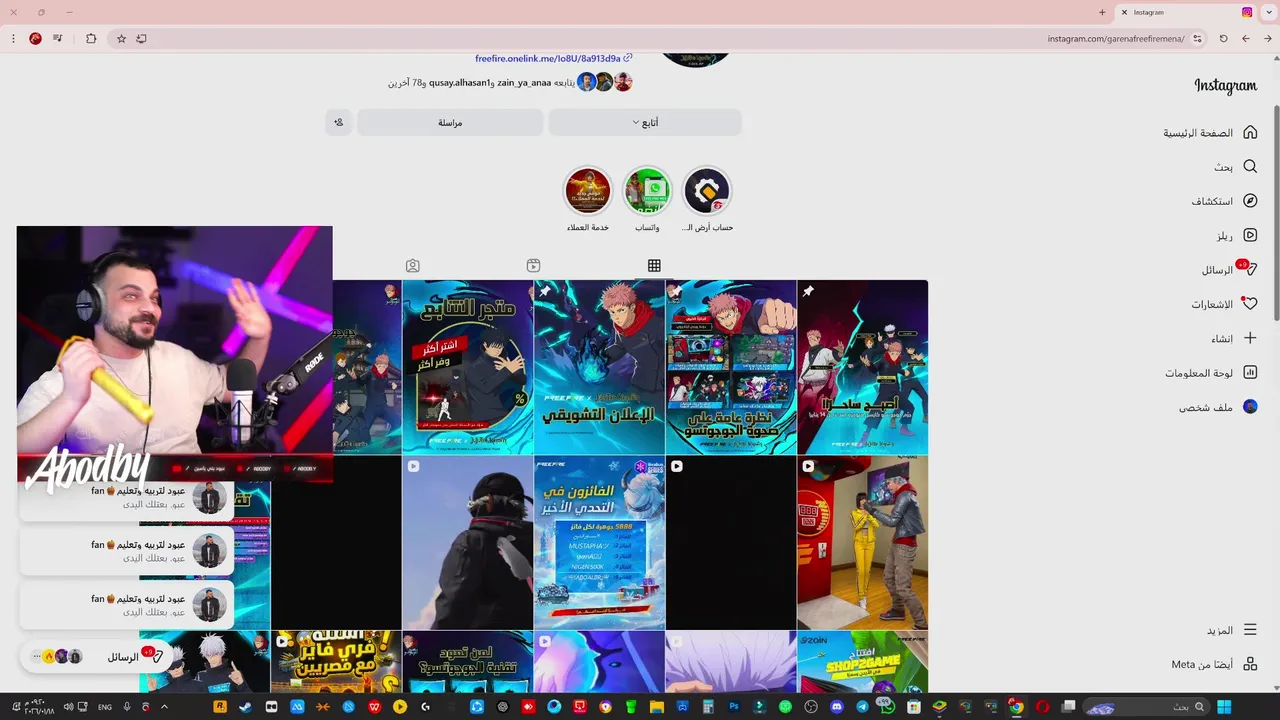Open the 'حساب أرض' story highlight
This screenshot has width=1280, height=720.
[x=707, y=191]
